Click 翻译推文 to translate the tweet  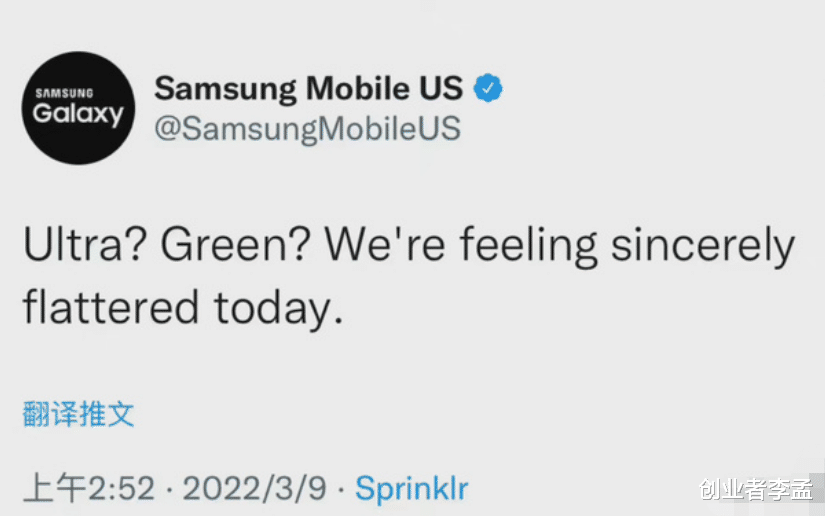click(78, 413)
